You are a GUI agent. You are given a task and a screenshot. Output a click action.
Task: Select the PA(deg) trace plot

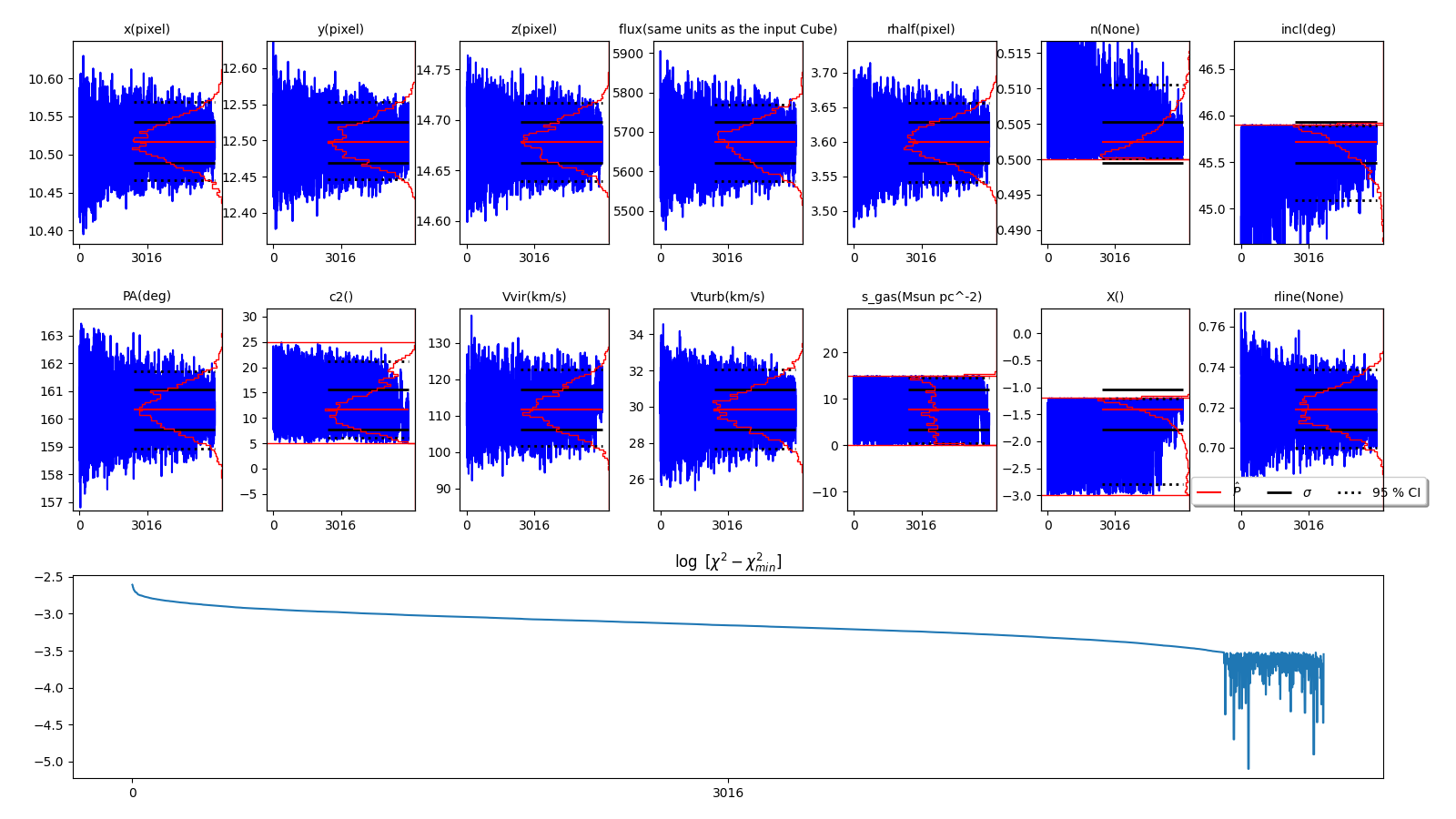(x=147, y=409)
